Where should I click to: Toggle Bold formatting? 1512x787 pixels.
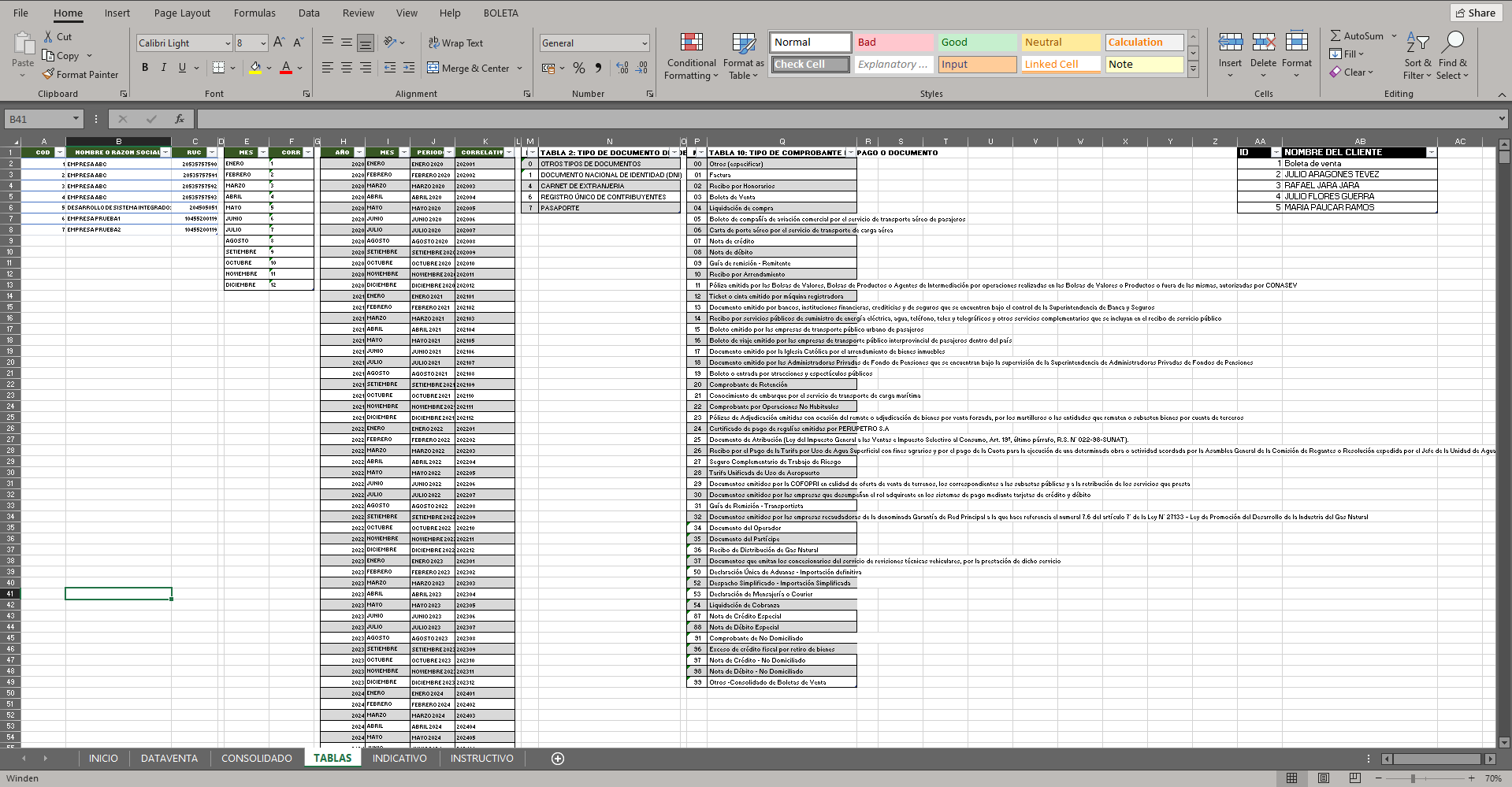coord(145,68)
